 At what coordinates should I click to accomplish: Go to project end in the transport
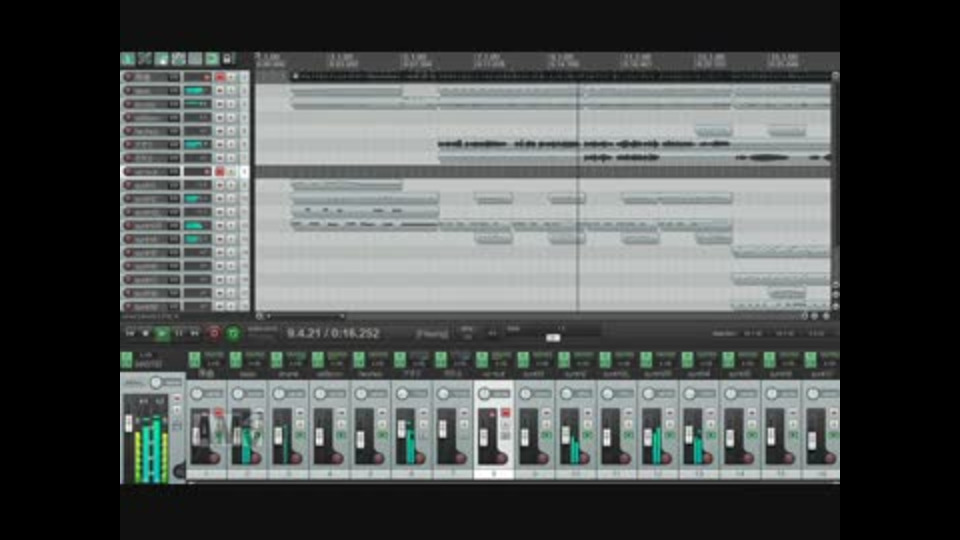(195, 333)
